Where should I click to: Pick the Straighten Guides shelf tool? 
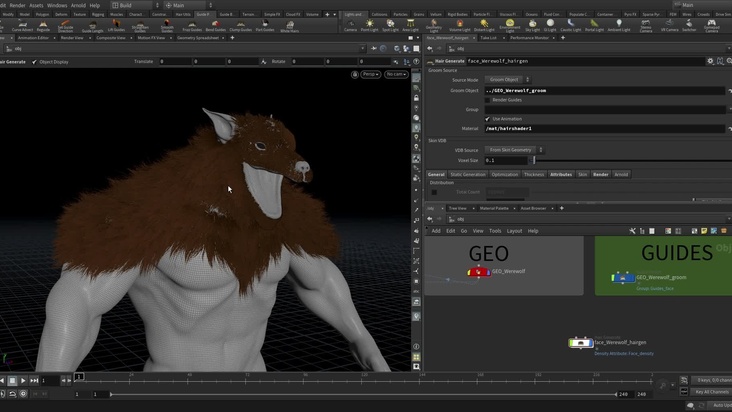(140, 26)
